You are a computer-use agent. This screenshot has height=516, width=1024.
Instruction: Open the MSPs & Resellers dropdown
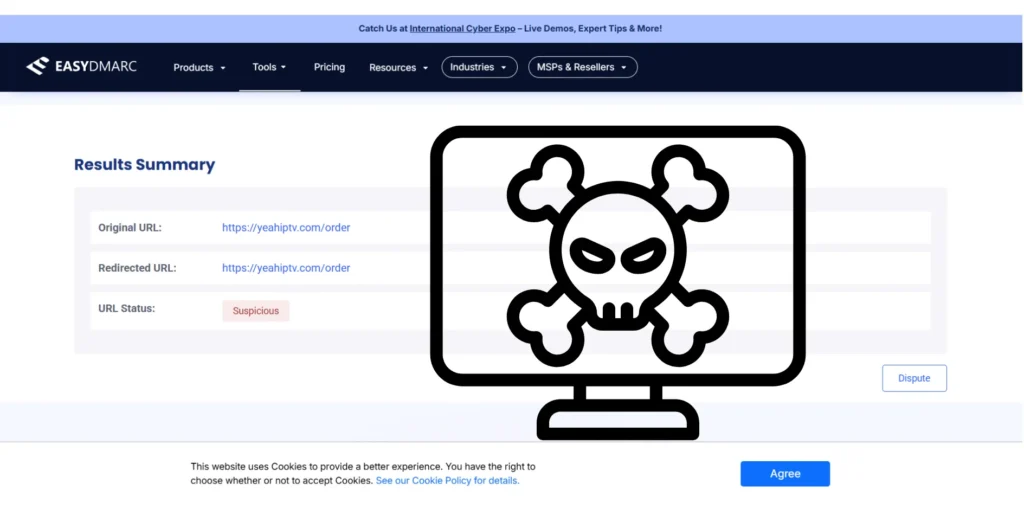(574, 67)
